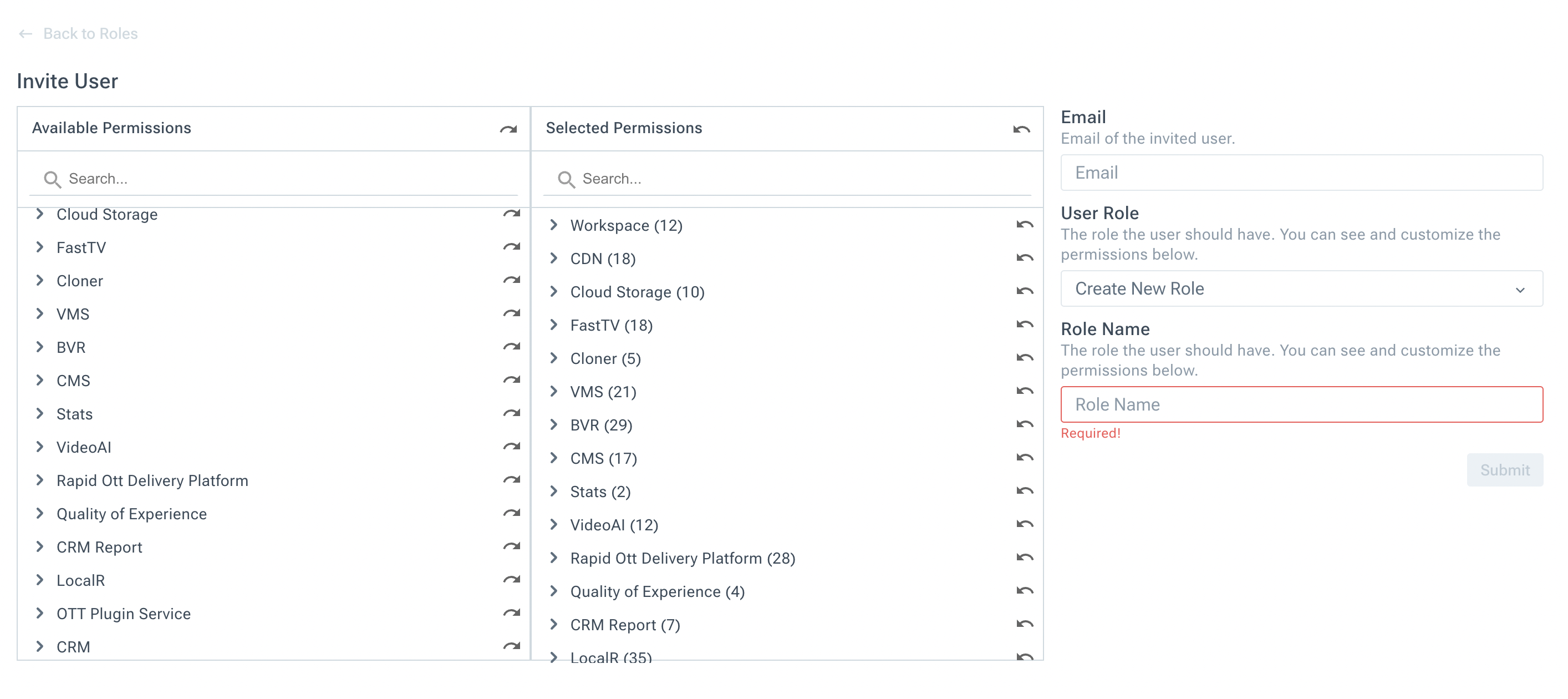Viewport: 1568px width, 699px height.
Task: Add Quality of Experience via forward arrow
Action: click(511, 513)
